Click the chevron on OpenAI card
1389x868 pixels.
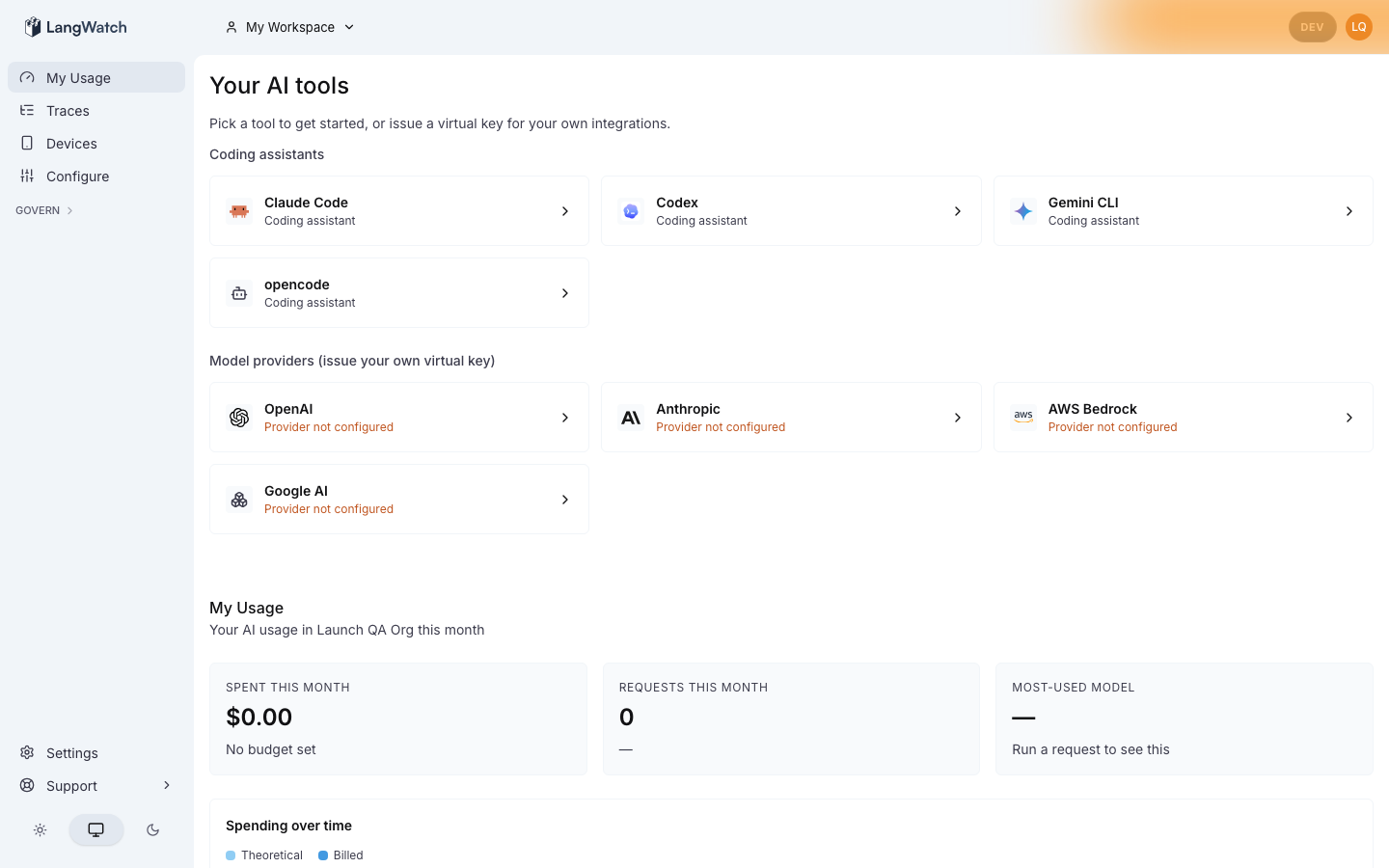pos(565,418)
